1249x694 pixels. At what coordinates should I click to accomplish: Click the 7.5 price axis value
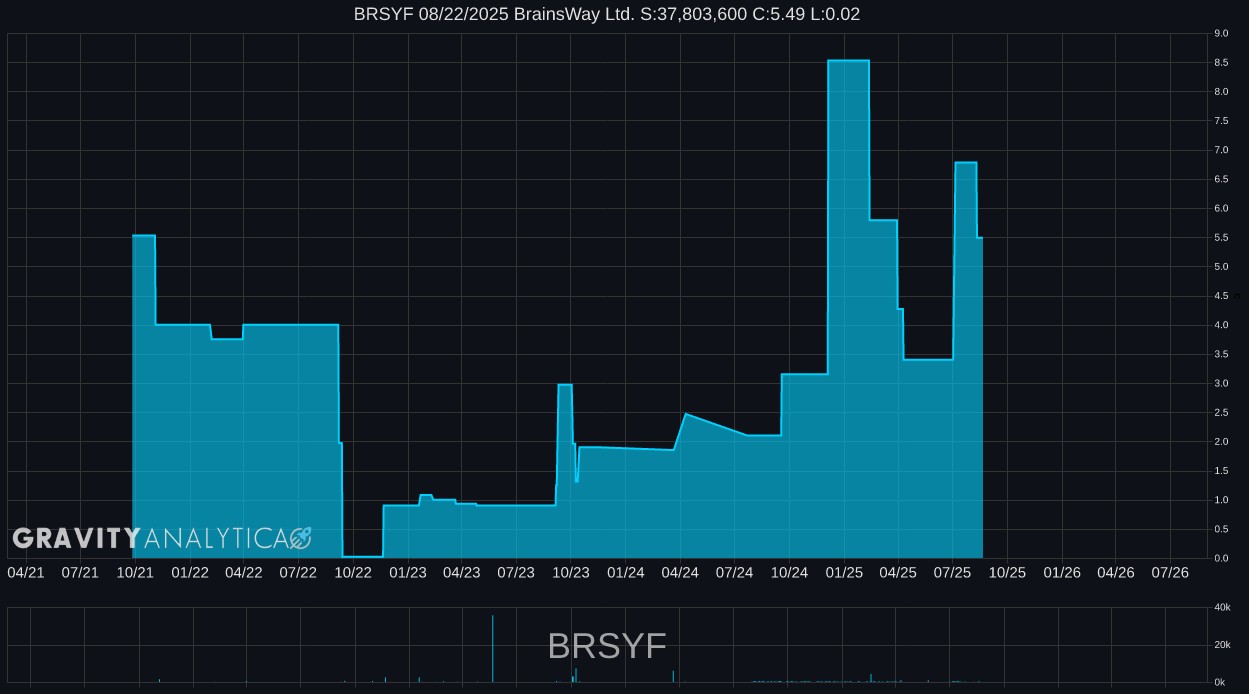[x=1221, y=121]
